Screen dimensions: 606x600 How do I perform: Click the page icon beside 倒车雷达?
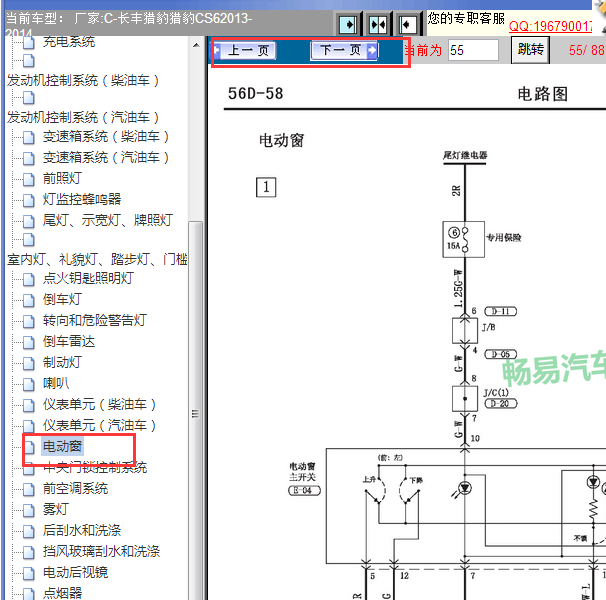pos(29,342)
